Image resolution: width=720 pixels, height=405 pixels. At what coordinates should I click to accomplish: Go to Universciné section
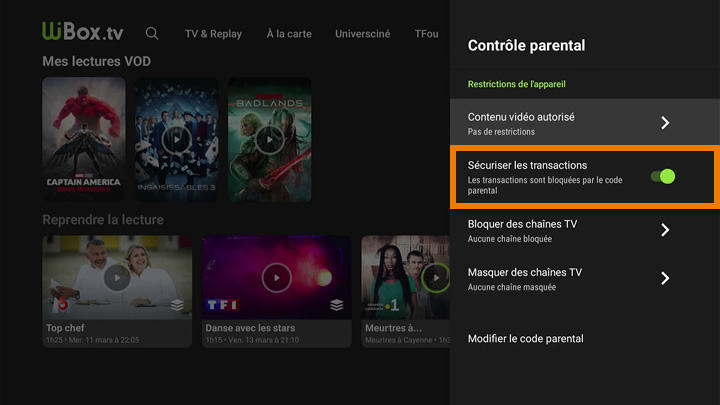tap(363, 34)
